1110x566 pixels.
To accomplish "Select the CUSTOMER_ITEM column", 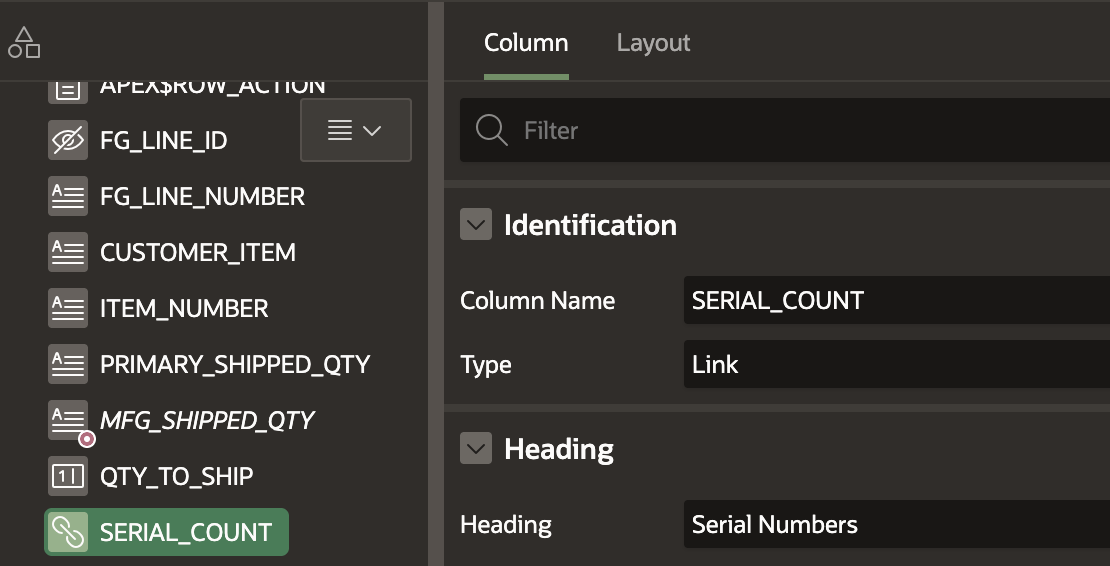I will [198, 252].
